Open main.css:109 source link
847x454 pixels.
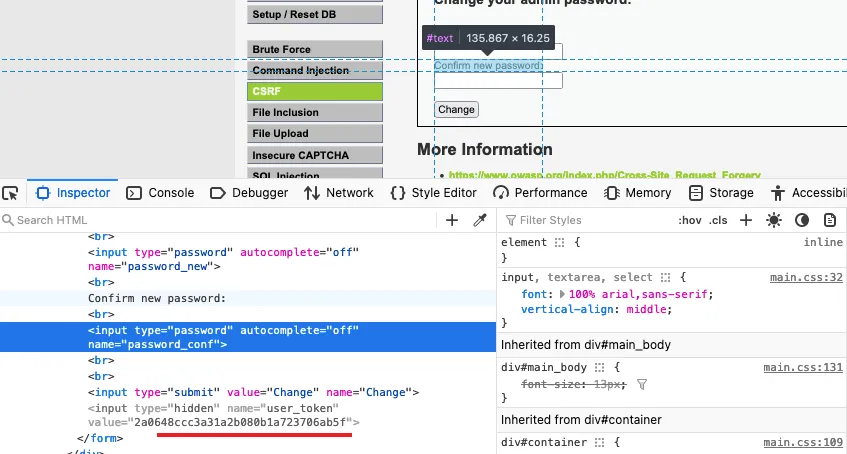coord(803,443)
